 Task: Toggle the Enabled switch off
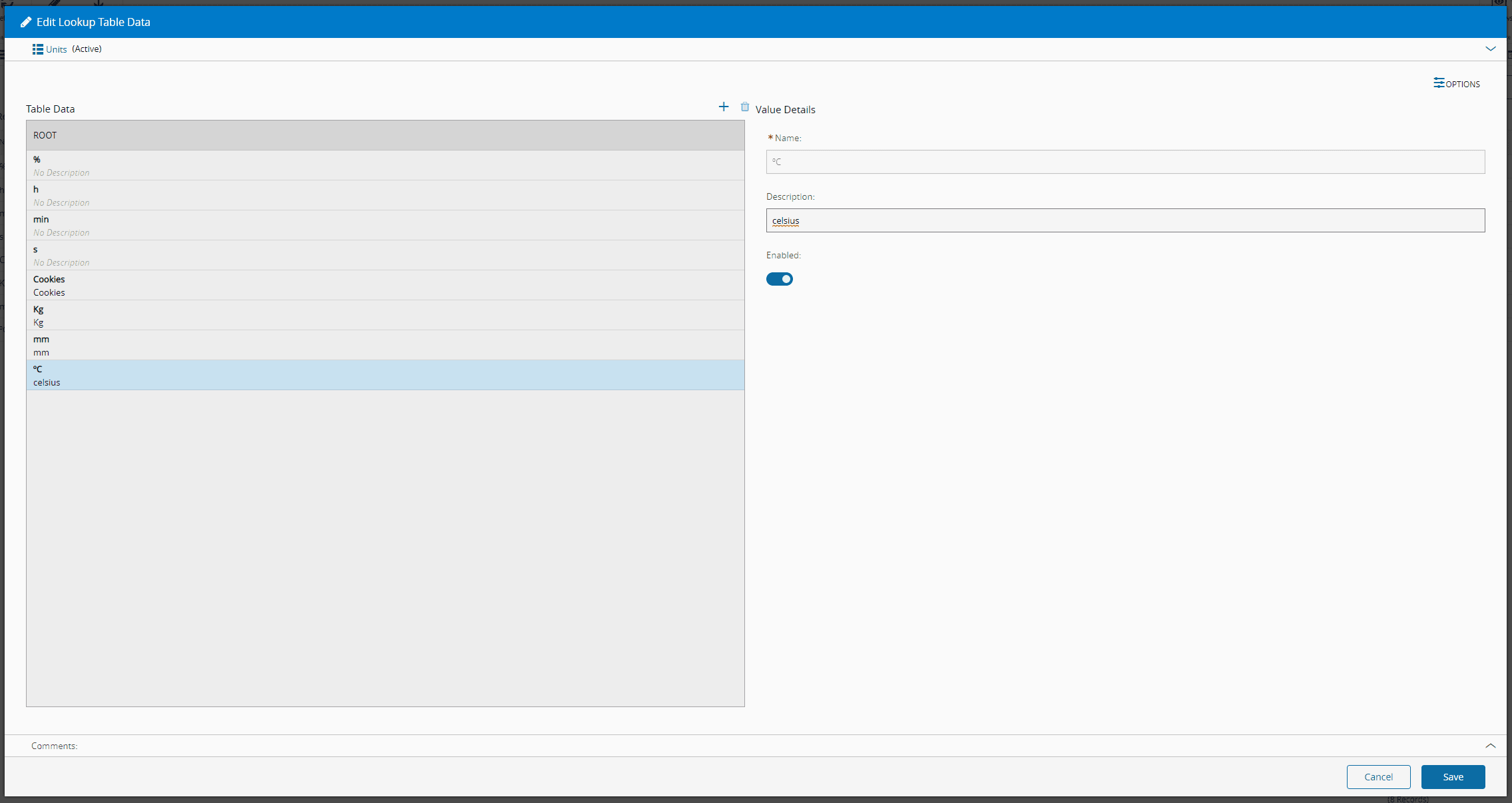[780, 279]
